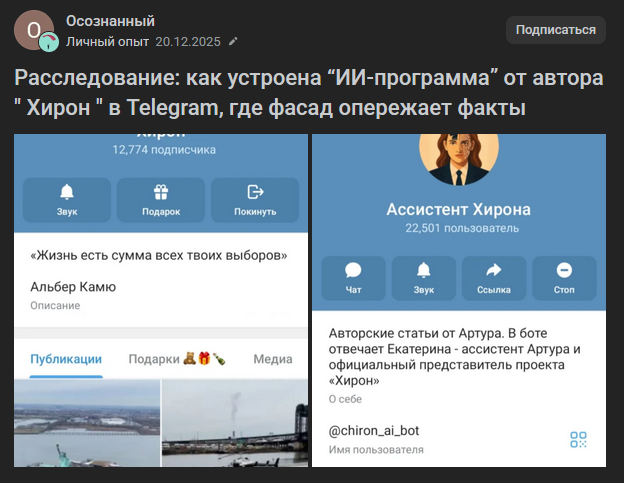Open the Statue of Liberty photo thumbnail
624x483 pixels.
(86, 424)
